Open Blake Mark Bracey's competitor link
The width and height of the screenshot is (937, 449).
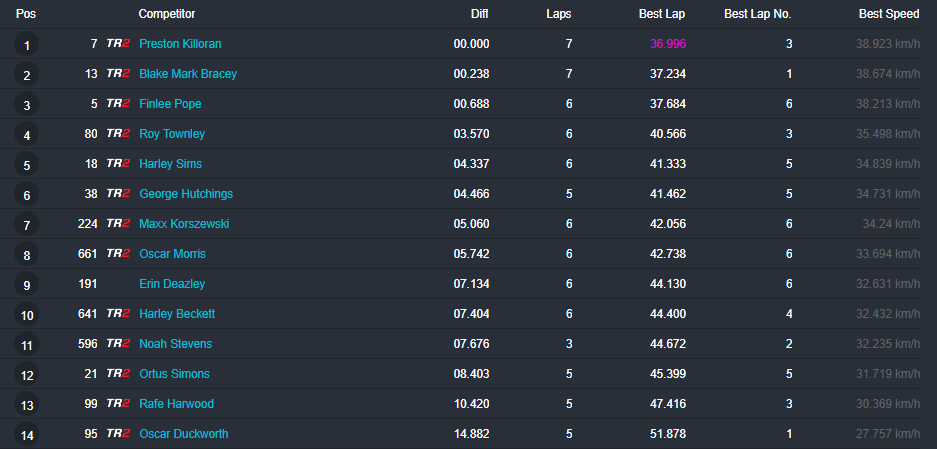tap(188, 74)
